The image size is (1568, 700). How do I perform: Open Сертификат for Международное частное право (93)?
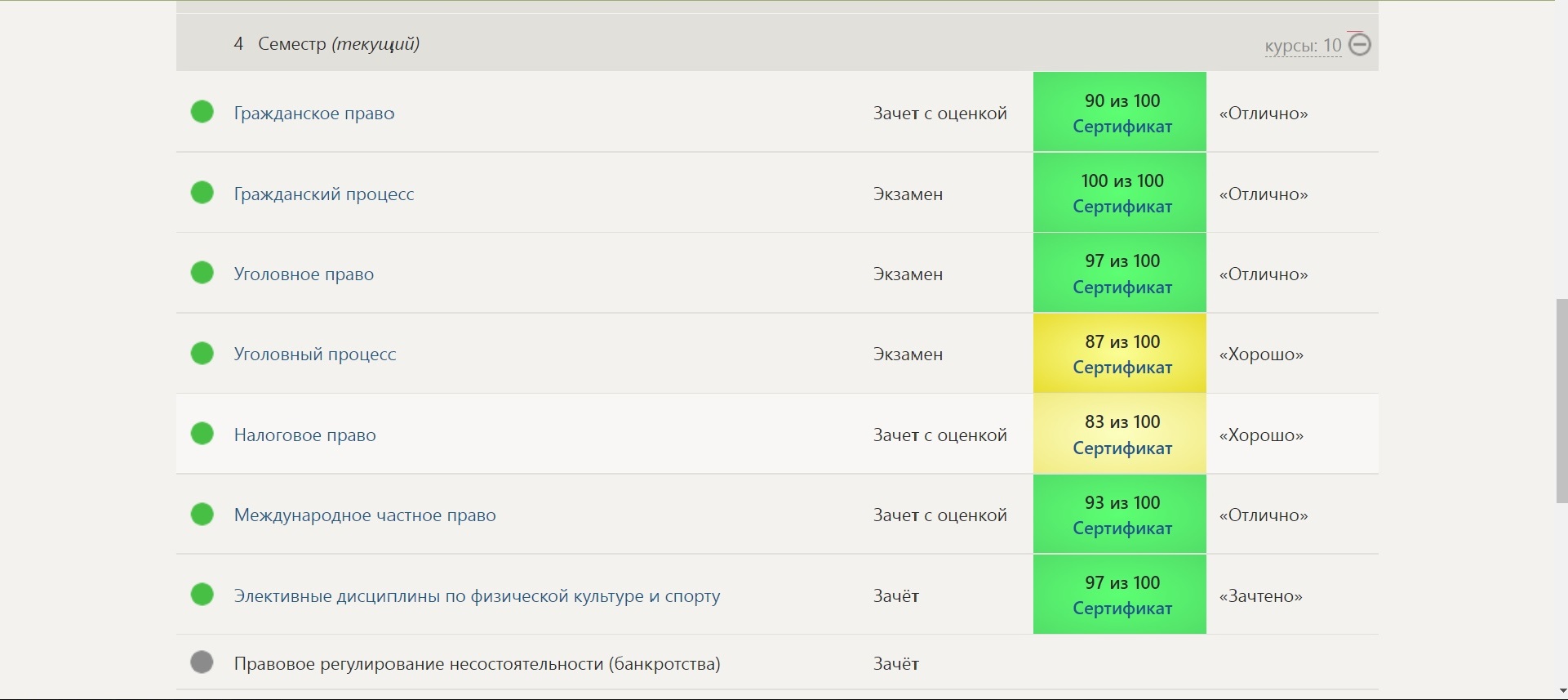tap(1122, 528)
